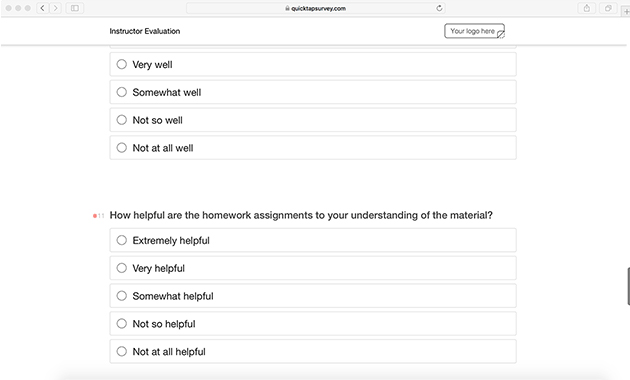Click the quicktapsurvey.com address bar
Viewport: 630px width, 380px height.
pos(316,8)
